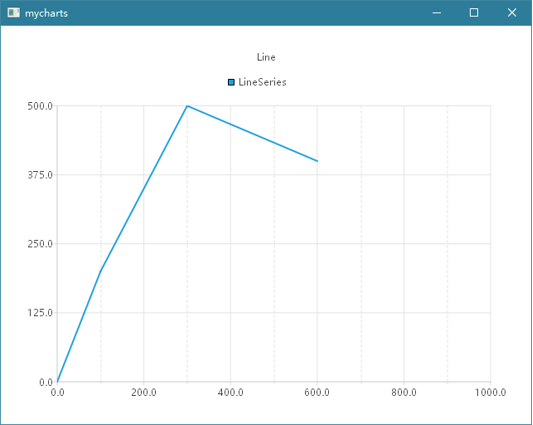This screenshot has height=425, width=533.
Task: Click the x-axis label 800.0
Action: click(404, 392)
